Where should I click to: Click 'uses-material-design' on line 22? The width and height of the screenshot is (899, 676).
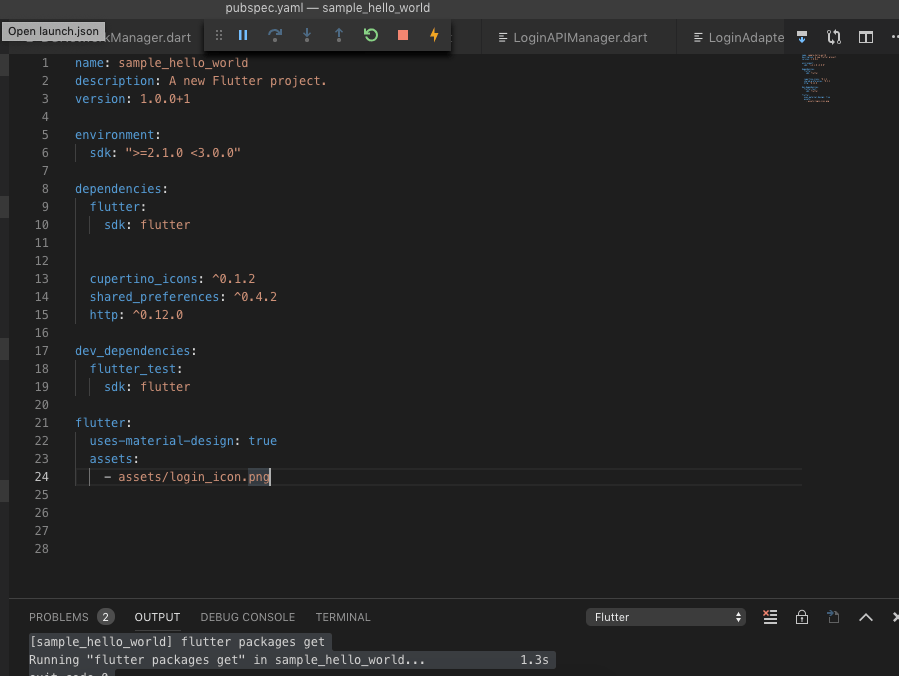161,440
